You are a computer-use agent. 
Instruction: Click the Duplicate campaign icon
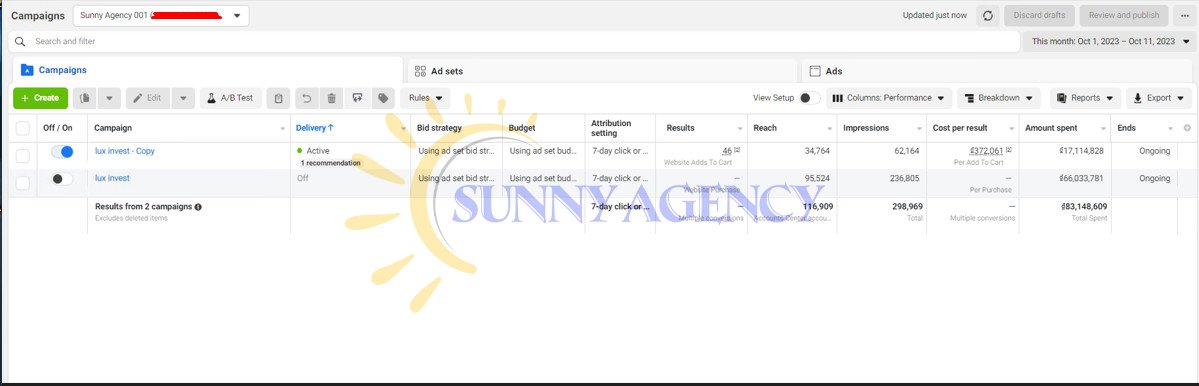[x=85, y=98]
